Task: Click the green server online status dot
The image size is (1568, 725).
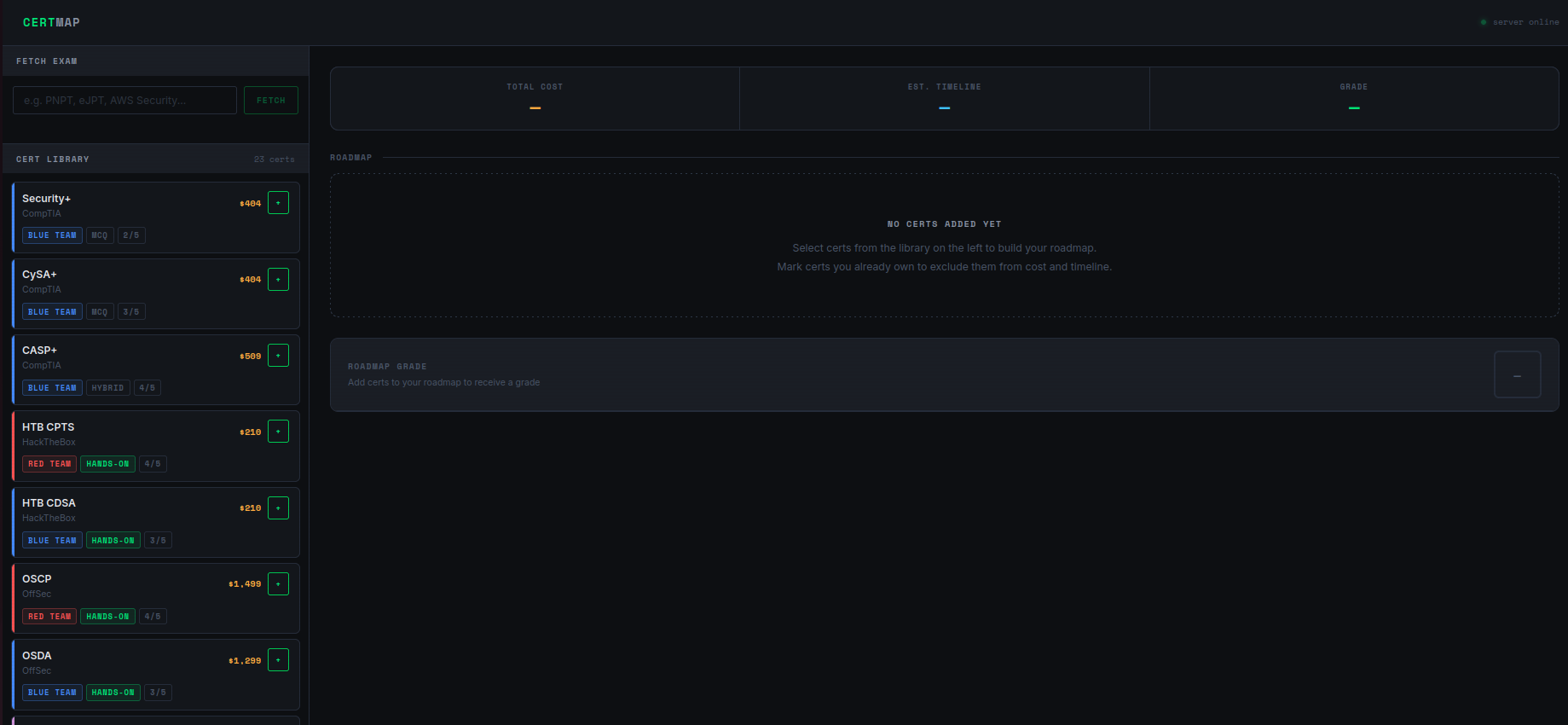Action: coord(1484,22)
